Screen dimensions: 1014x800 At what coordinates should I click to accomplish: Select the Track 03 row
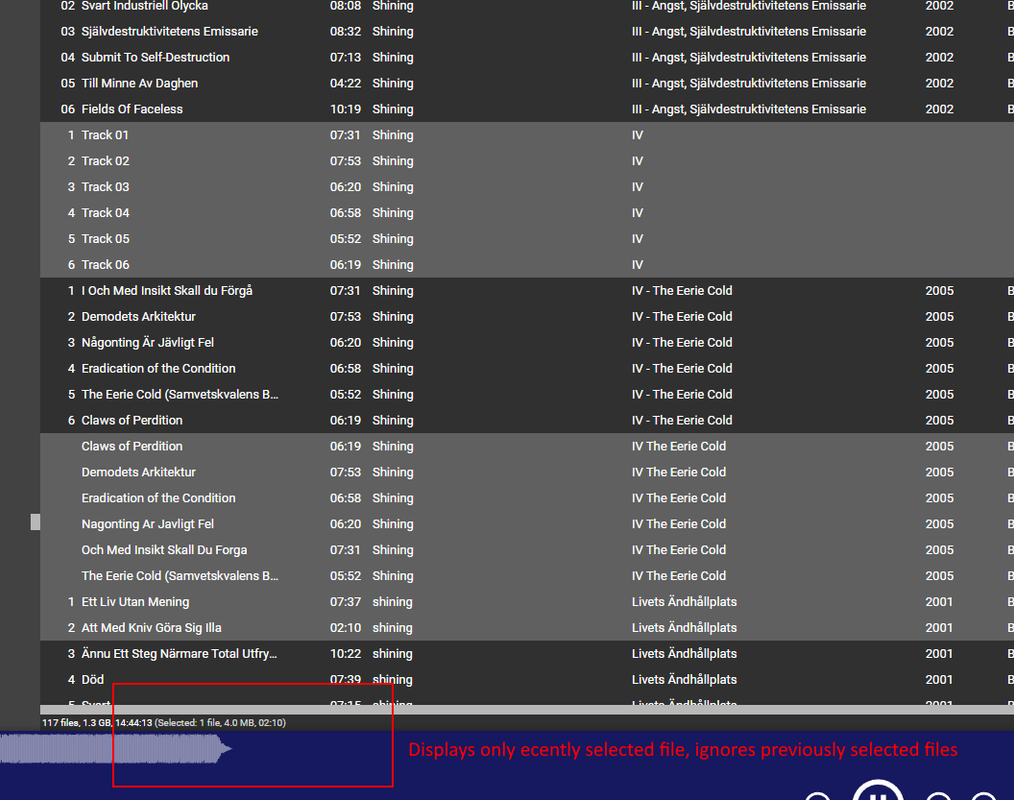click(x=527, y=187)
